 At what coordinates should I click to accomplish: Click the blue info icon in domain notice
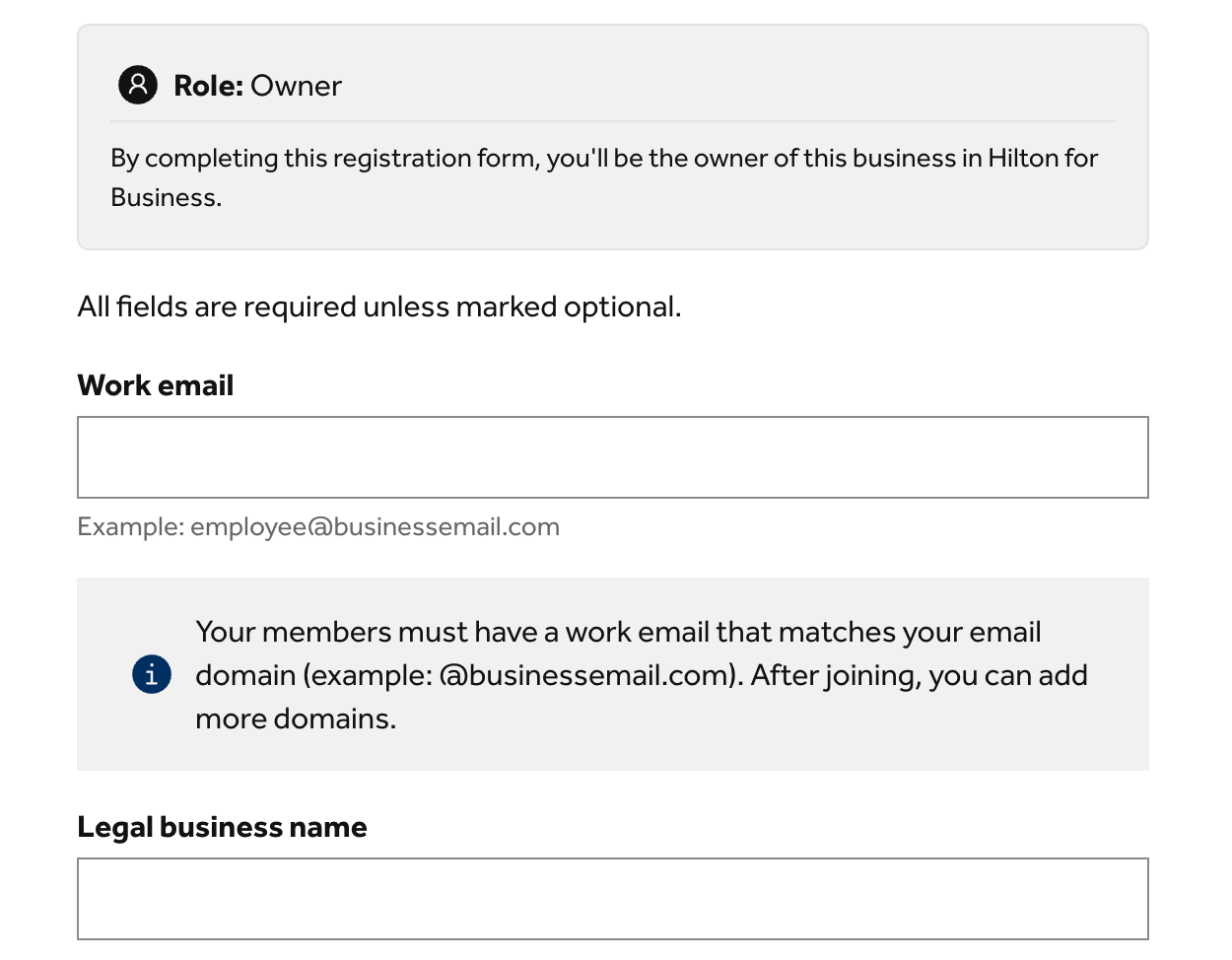click(x=152, y=675)
